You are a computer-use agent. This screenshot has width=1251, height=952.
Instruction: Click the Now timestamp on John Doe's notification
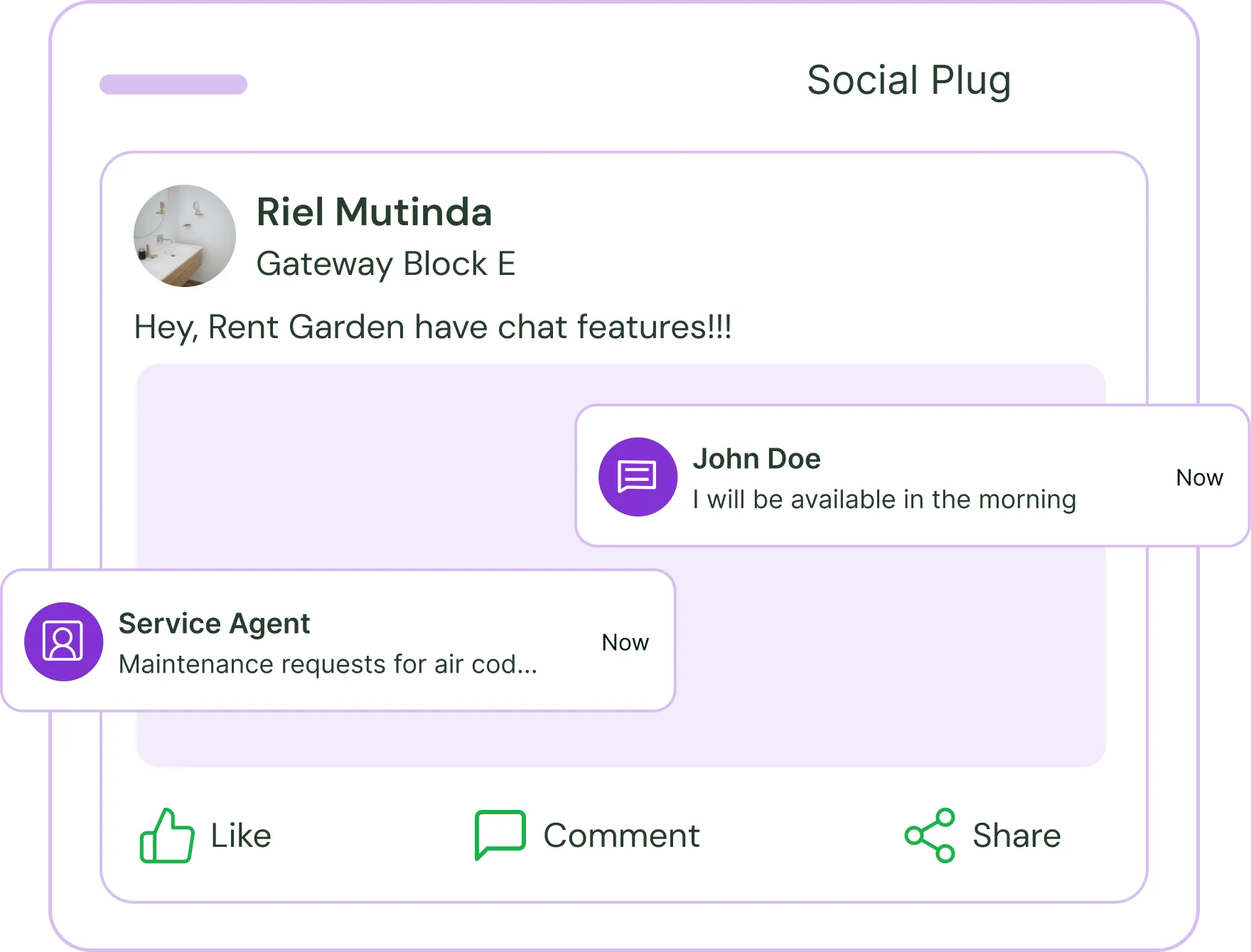tap(1199, 477)
